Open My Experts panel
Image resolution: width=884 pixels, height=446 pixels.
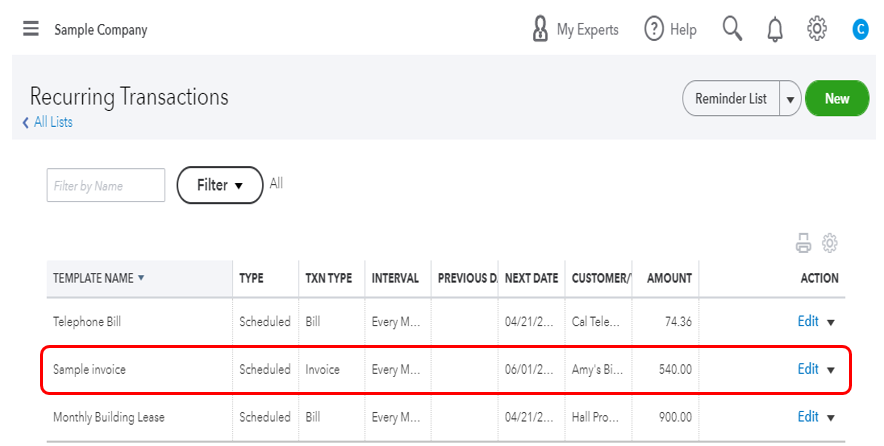coord(575,29)
